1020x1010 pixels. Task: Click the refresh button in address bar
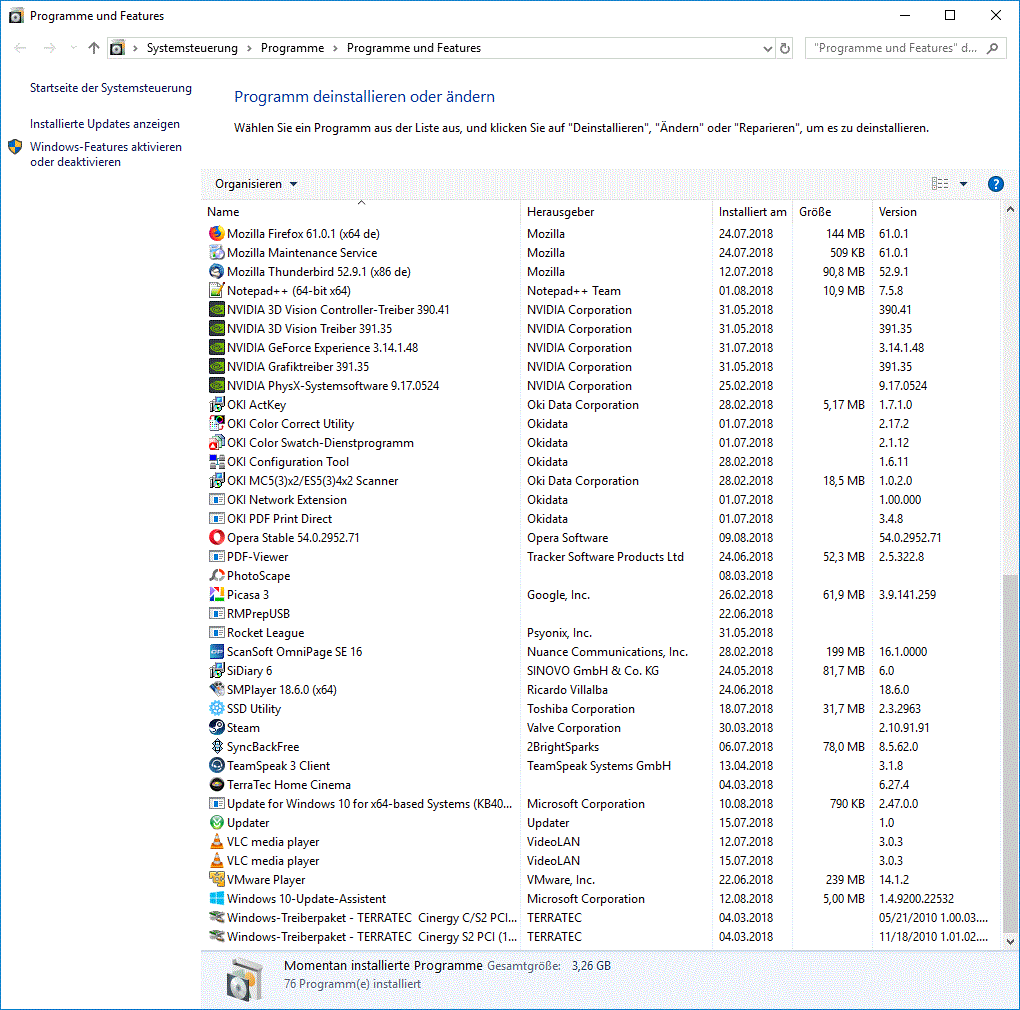click(x=785, y=48)
